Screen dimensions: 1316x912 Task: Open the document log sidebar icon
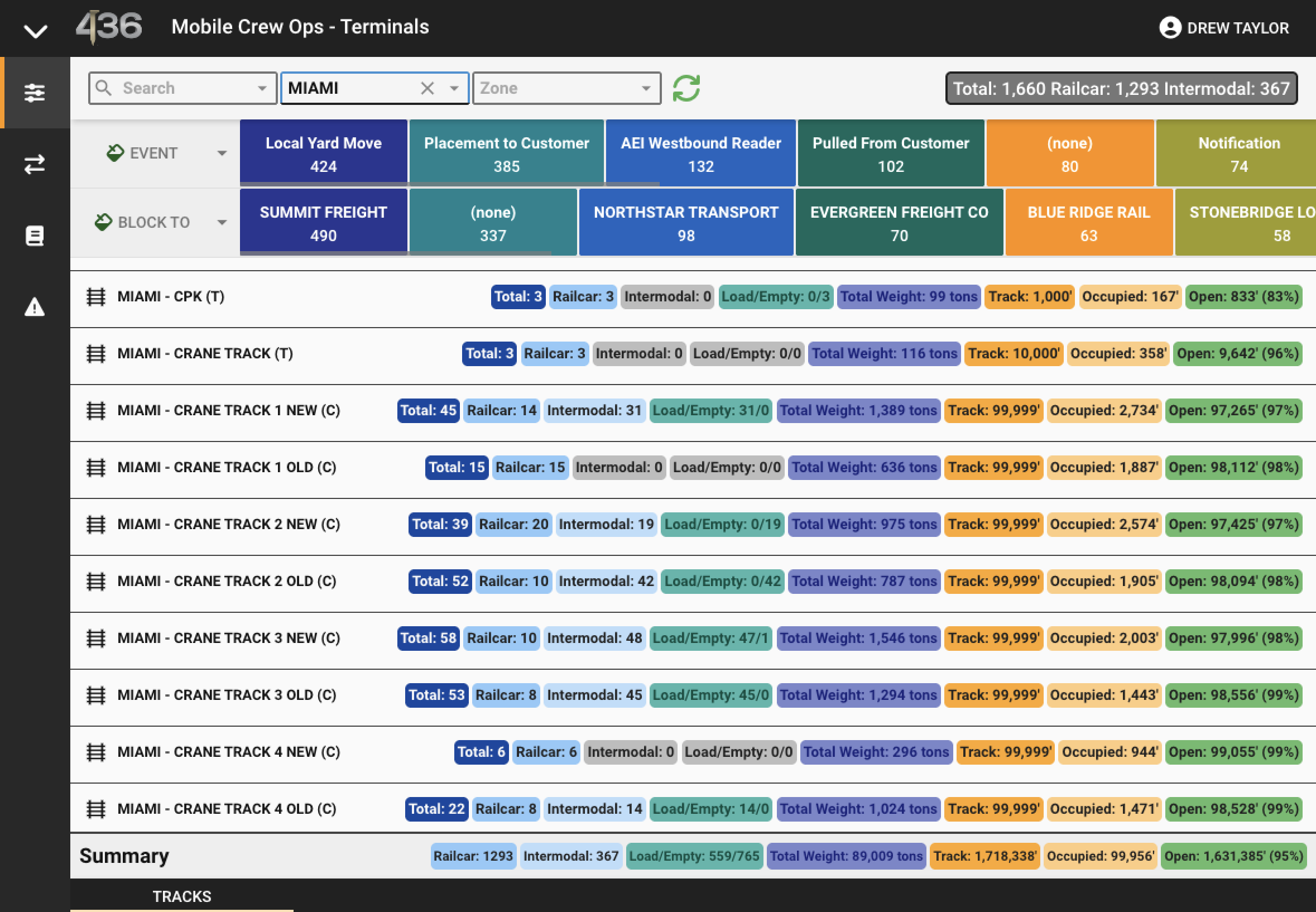[x=35, y=236]
